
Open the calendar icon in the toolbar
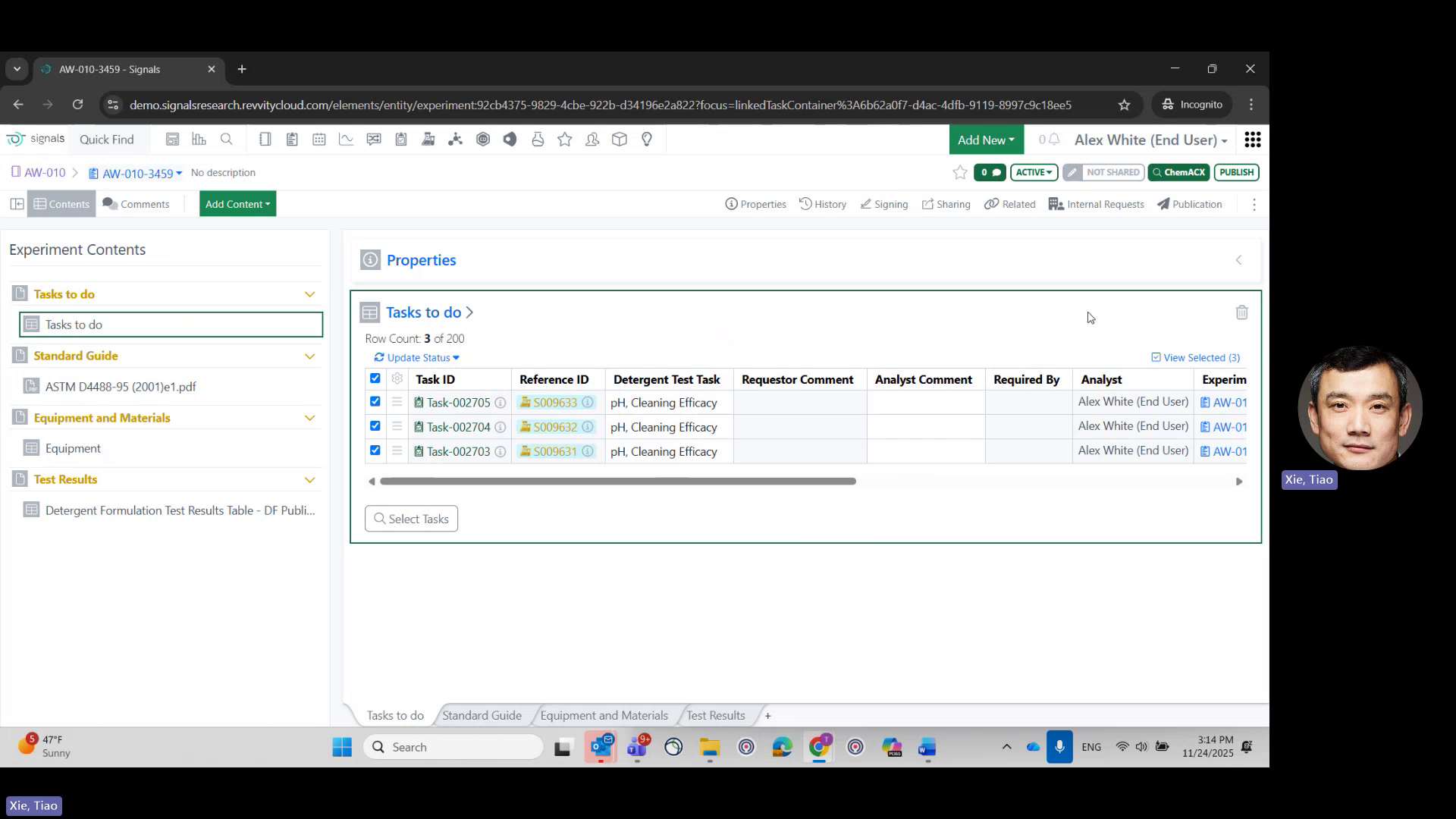click(x=318, y=139)
